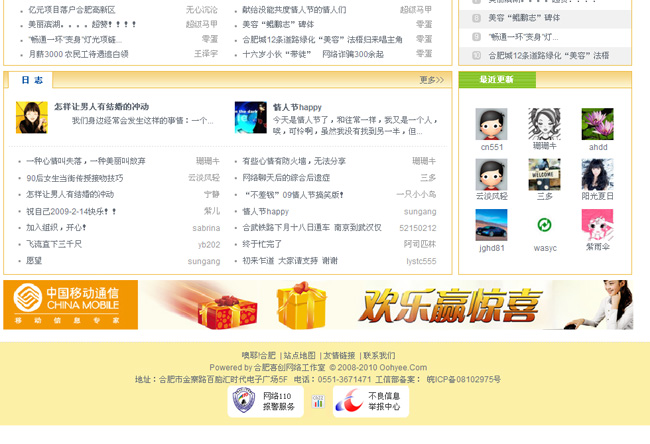Open 更多>> link in the 日志 section
The width and height of the screenshot is (650, 444).
(x=432, y=80)
